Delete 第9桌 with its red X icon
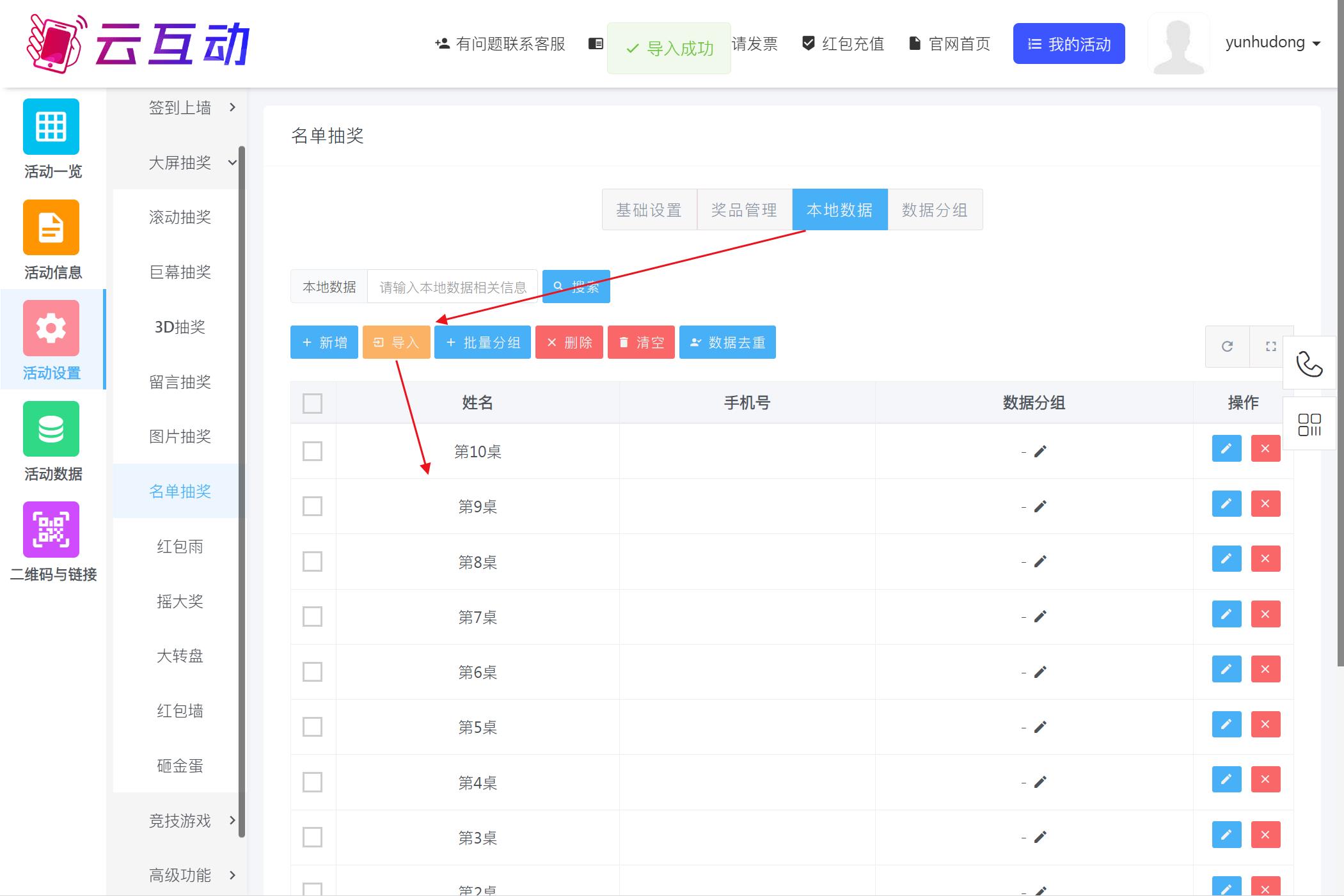This screenshot has width=1344, height=896. point(1266,503)
